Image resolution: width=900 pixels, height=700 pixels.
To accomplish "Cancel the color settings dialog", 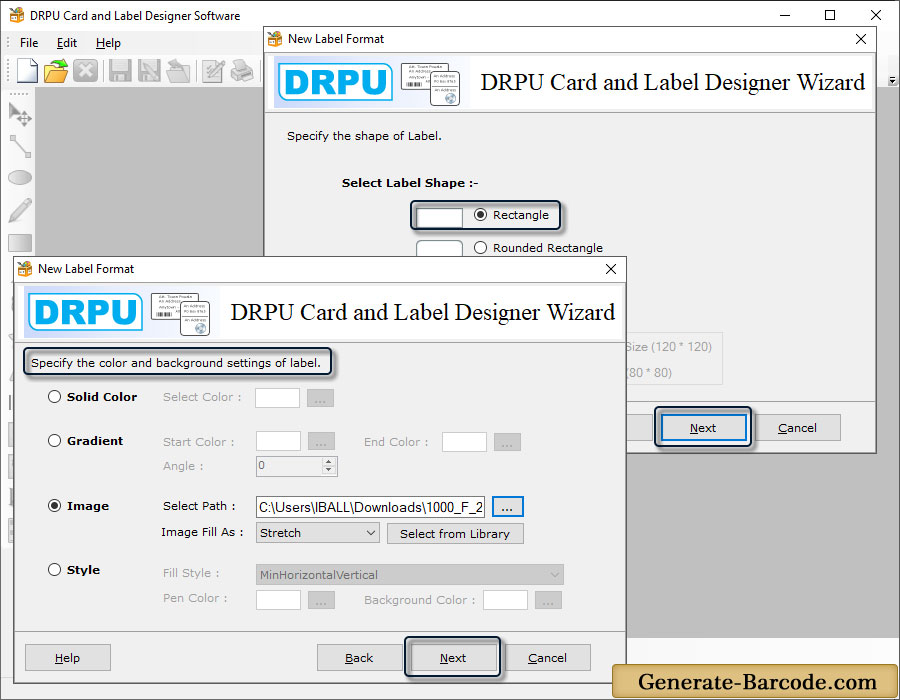I will click(548, 658).
